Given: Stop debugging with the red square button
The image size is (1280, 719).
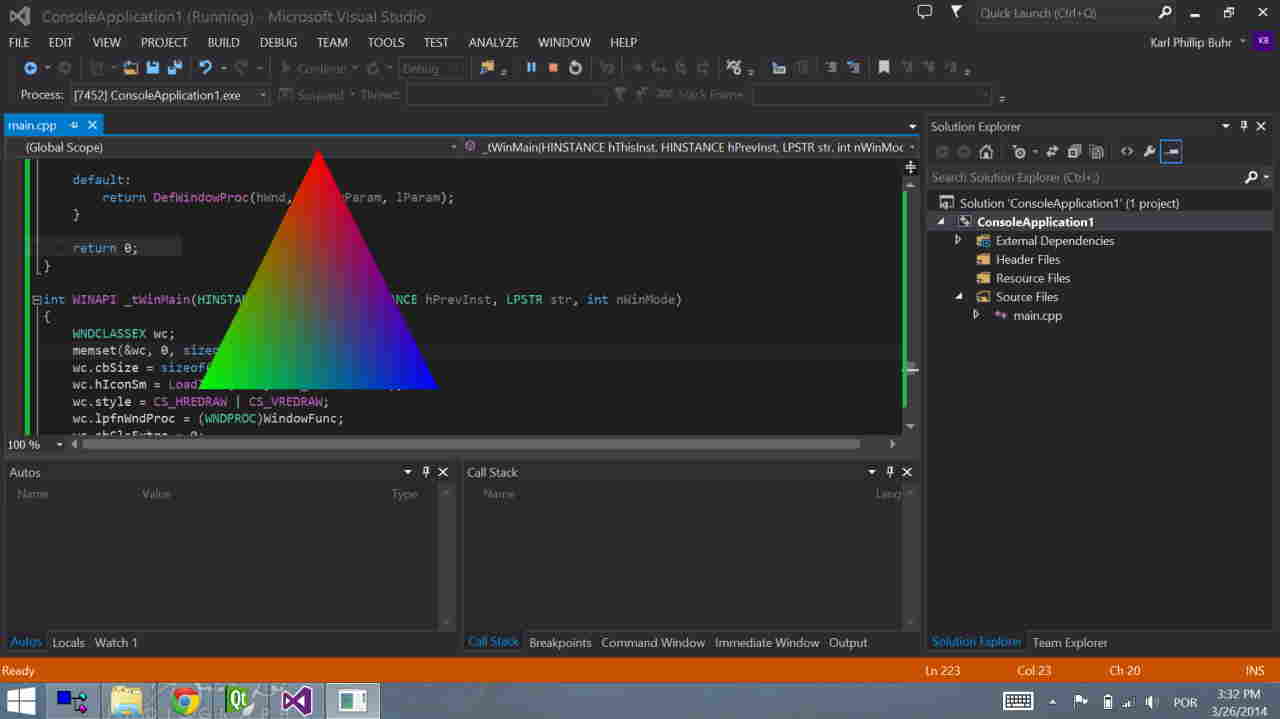Looking at the screenshot, I should click(553, 68).
